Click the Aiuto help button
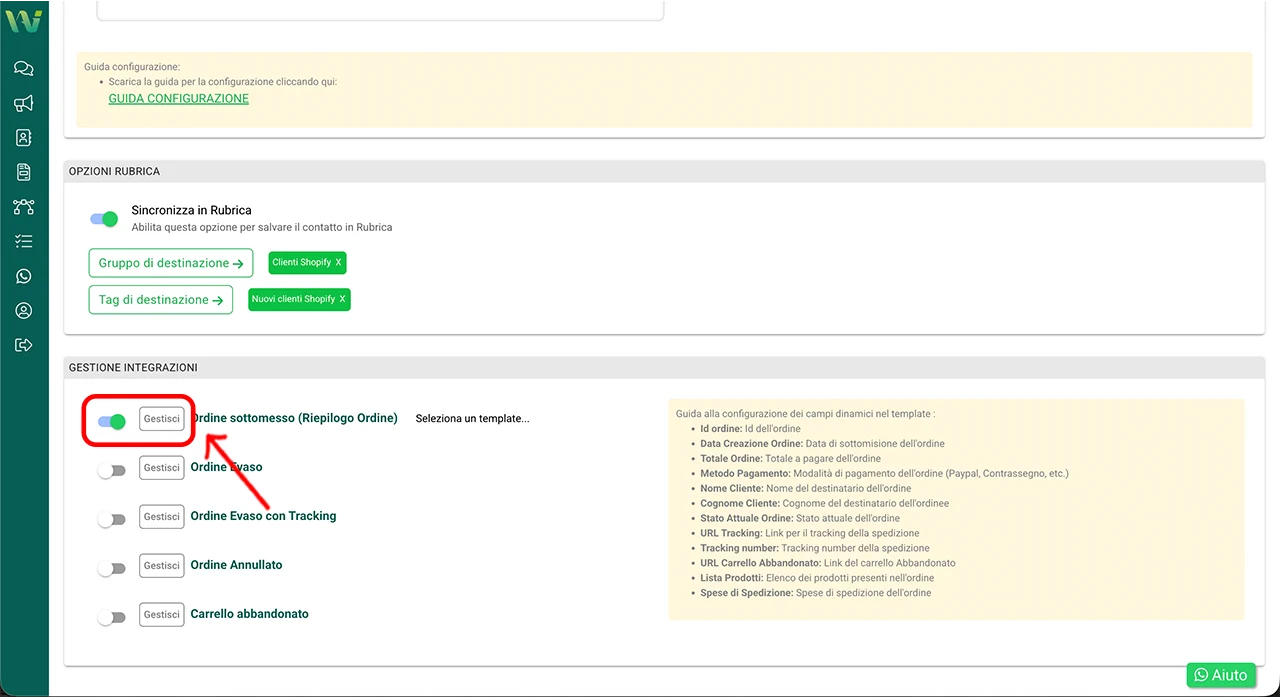This screenshot has height=698, width=1280. pos(1220,675)
